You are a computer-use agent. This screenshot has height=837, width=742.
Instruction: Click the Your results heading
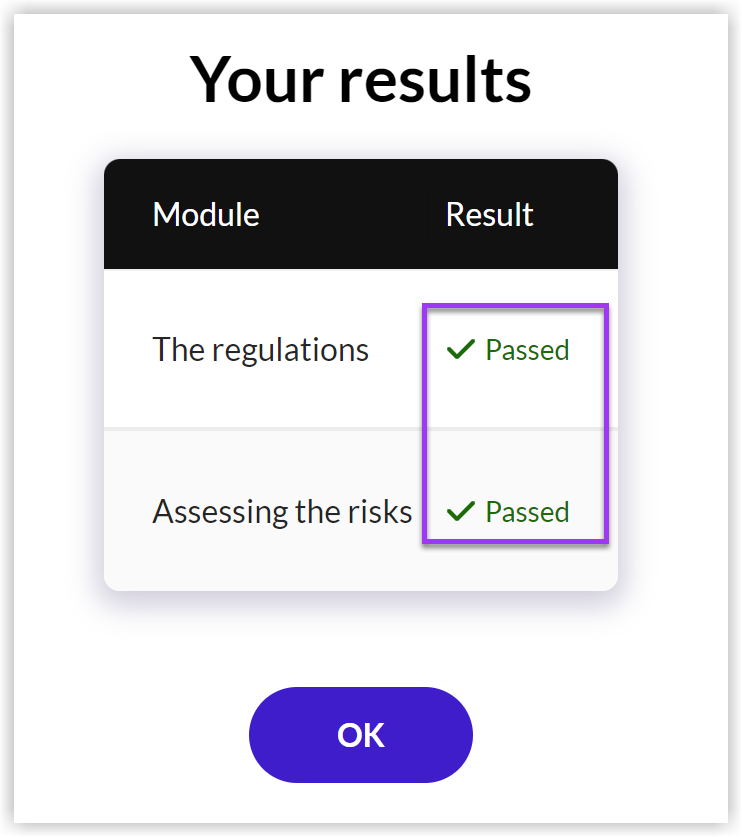click(361, 79)
